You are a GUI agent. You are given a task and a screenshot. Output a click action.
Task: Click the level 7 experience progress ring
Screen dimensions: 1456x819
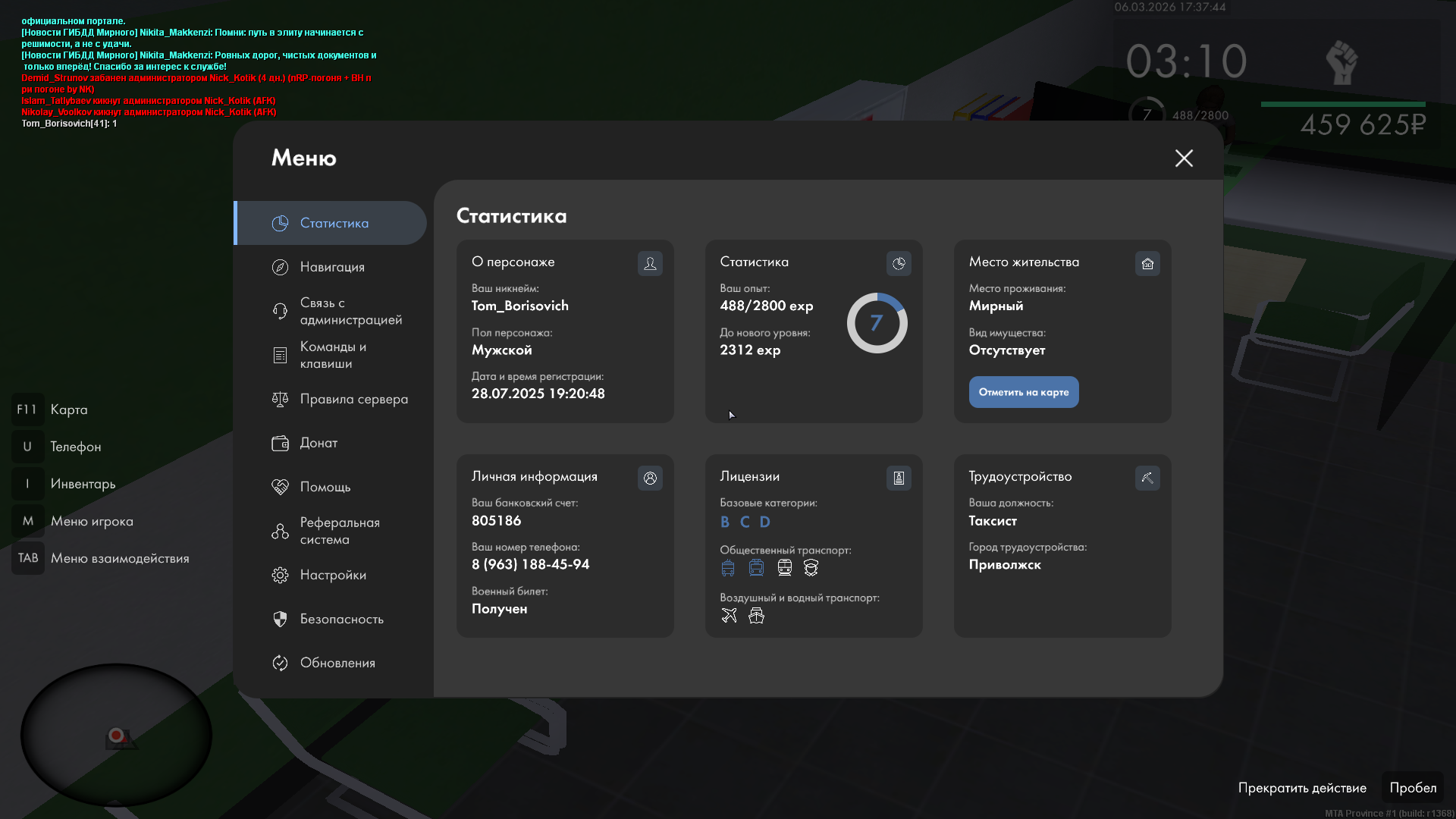tap(877, 323)
